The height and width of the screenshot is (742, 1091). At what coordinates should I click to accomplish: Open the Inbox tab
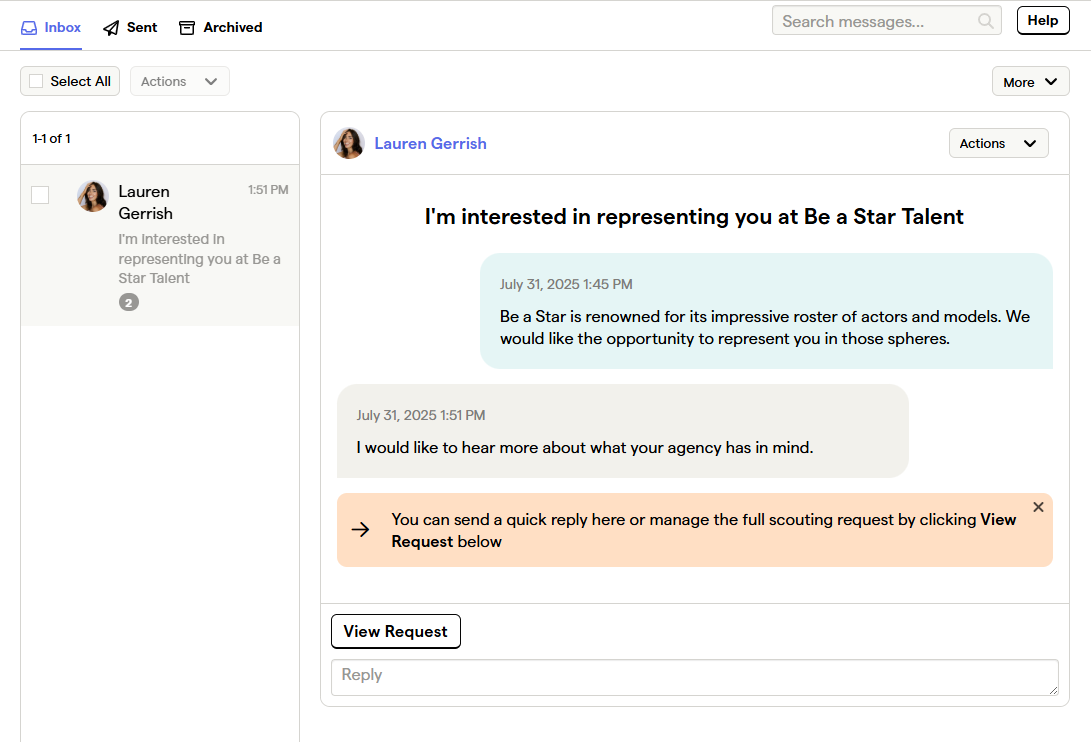(51, 27)
